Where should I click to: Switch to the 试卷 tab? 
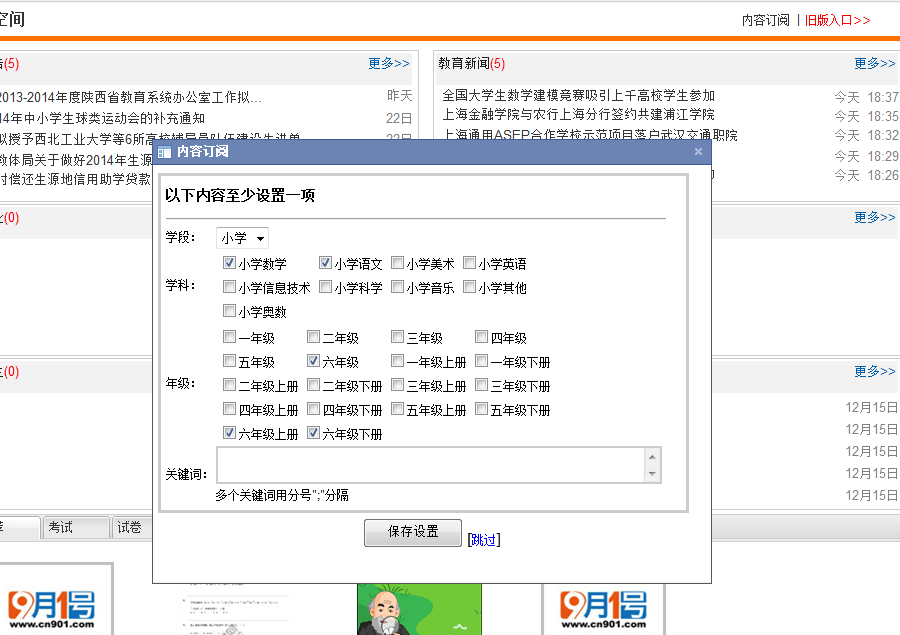point(130,527)
